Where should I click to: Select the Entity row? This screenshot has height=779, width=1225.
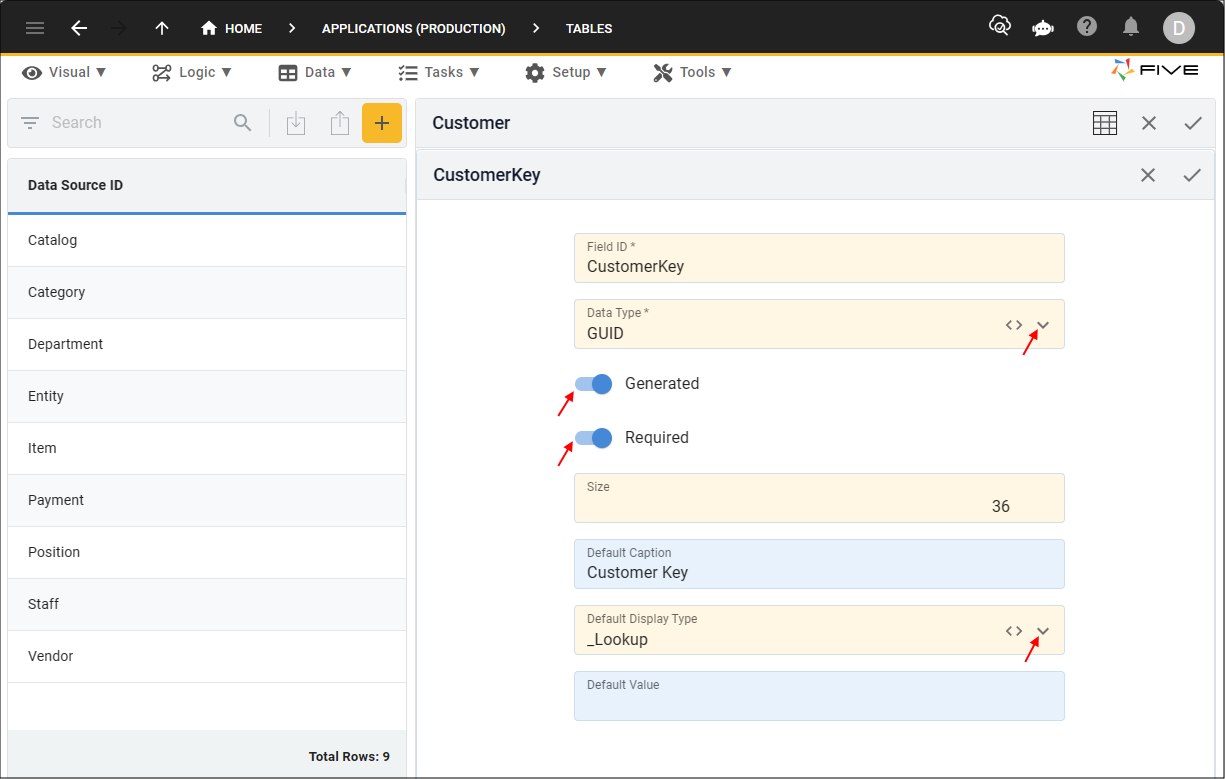[207, 396]
